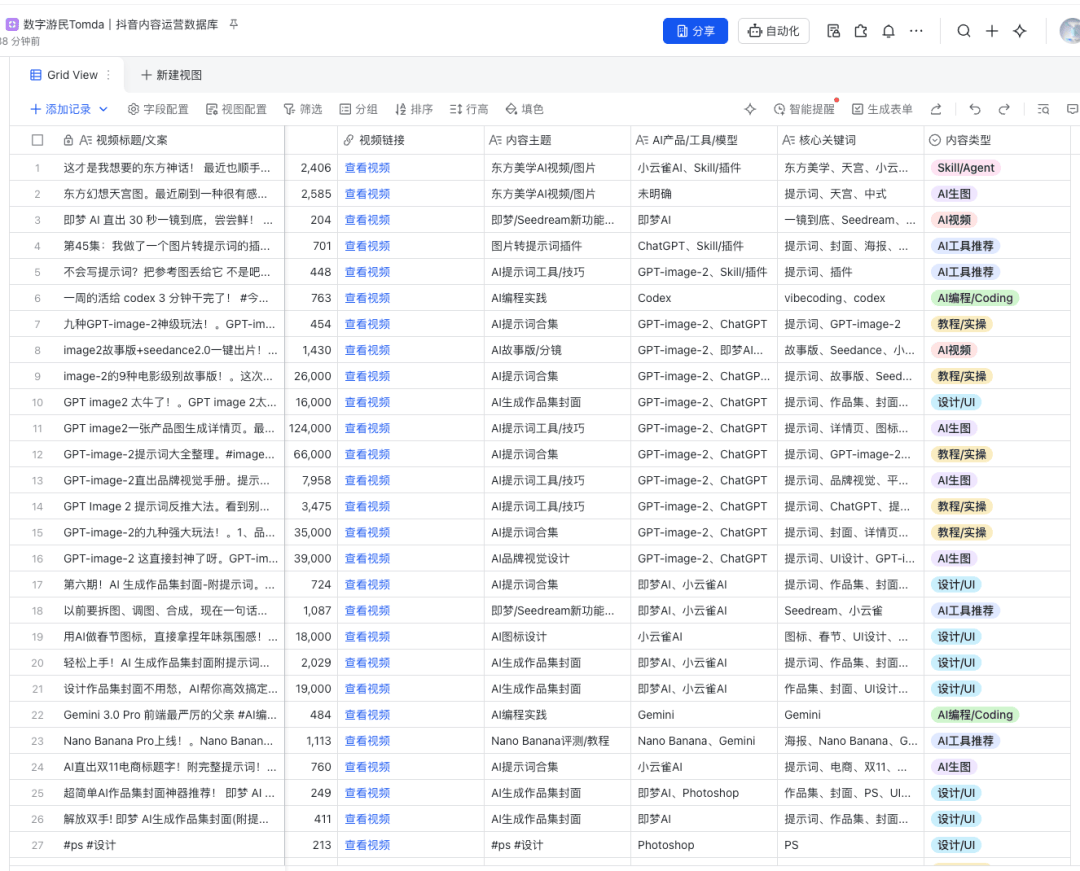The width and height of the screenshot is (1080, 871).
Task: Select the AI图标设计 topic cell
Action: (557, 637)
